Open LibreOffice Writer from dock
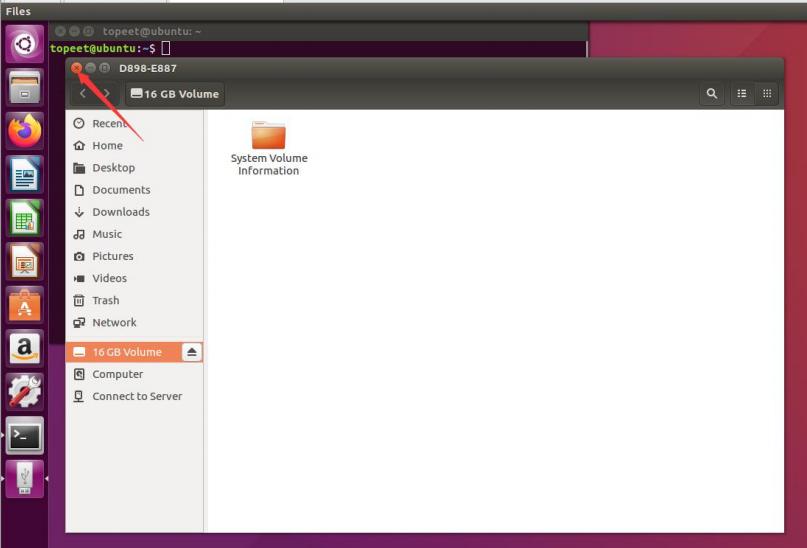Viewport: 807px width, 548px height. click(x=24, y=174)
